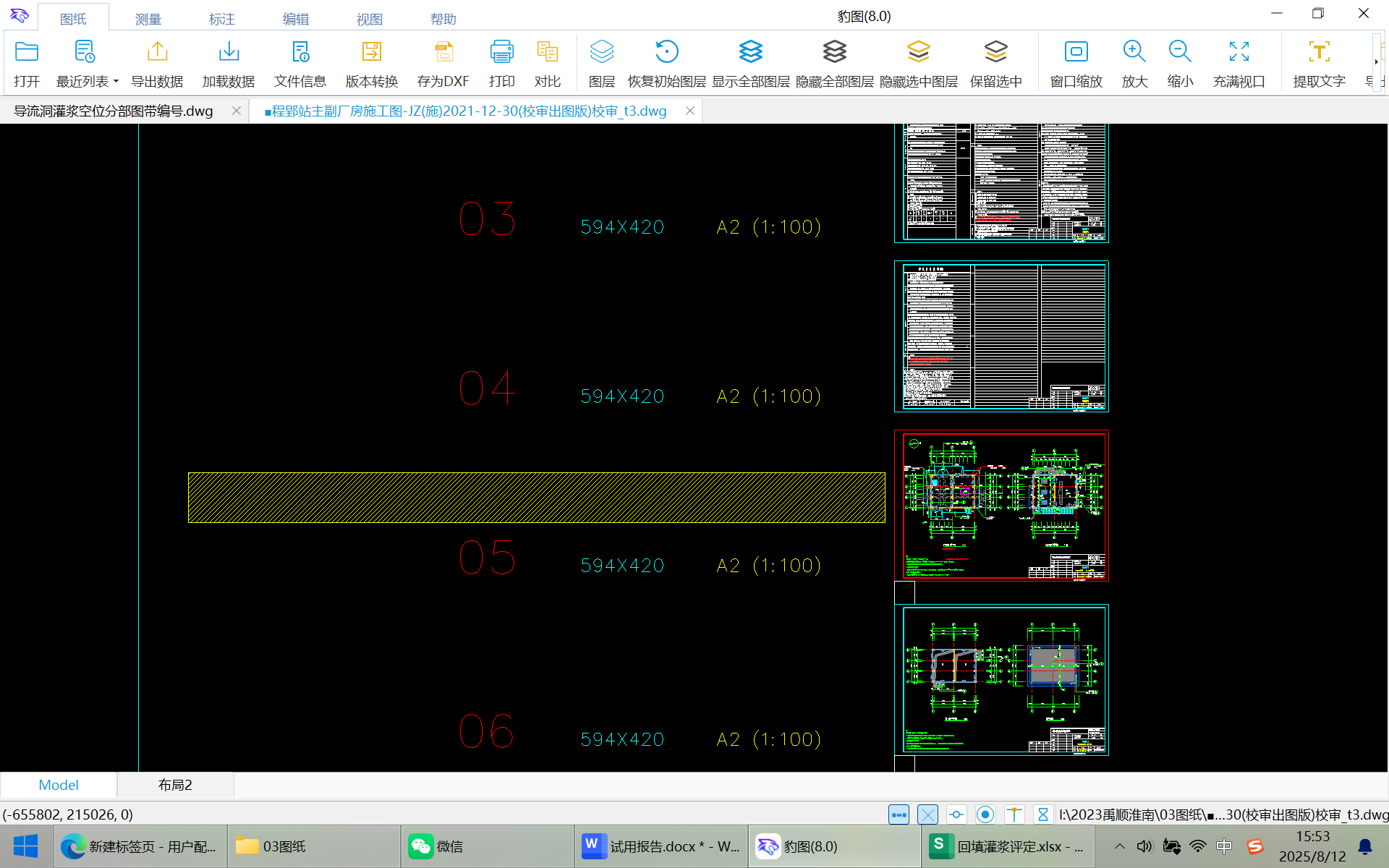Toggle intersection snap in status bar
The image size is (1389, 868).
point(927,814)
